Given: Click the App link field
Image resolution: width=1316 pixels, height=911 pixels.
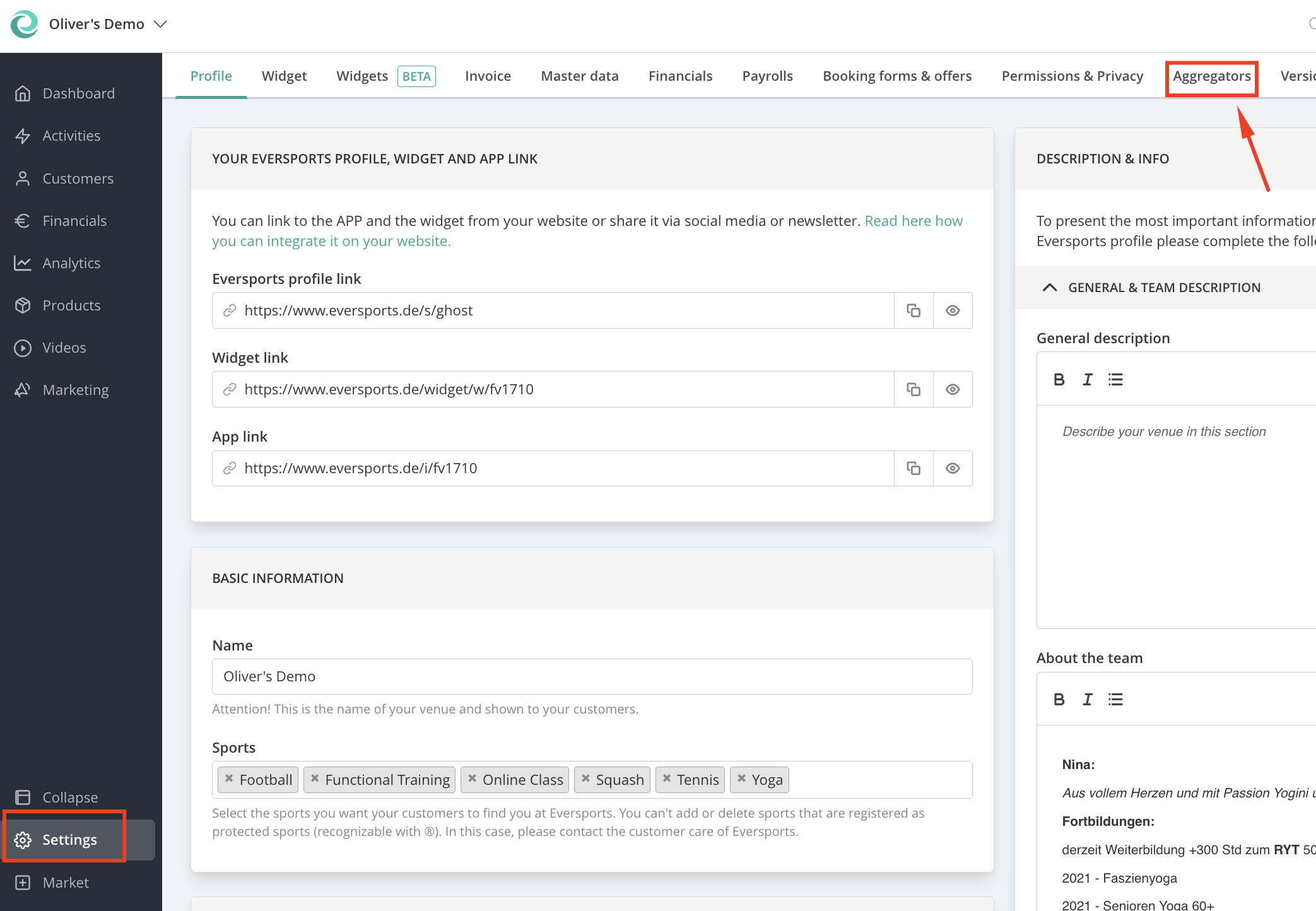Looking at the screenshot, I should tap(553, 468).
